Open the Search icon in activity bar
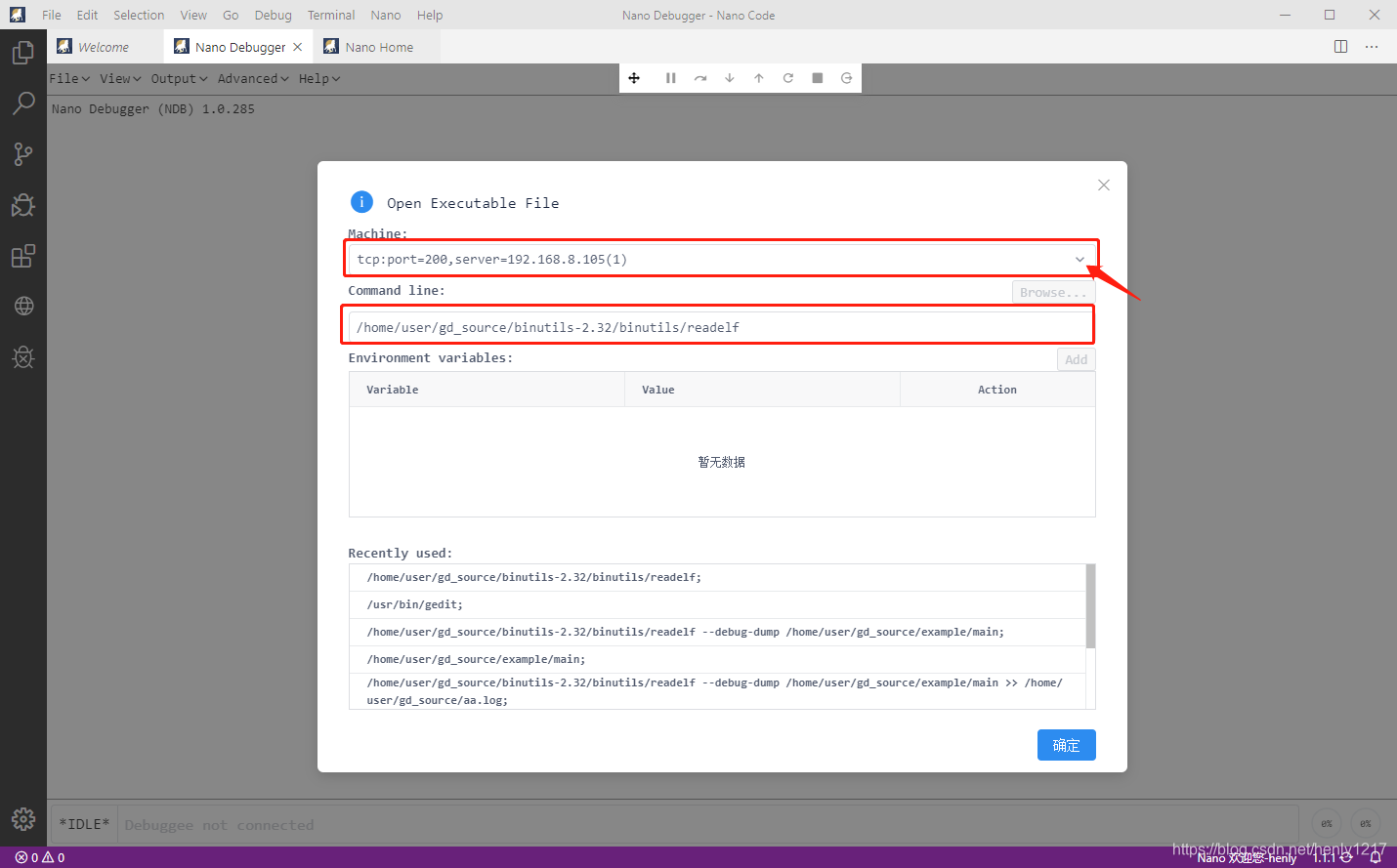 coord(23,103)
